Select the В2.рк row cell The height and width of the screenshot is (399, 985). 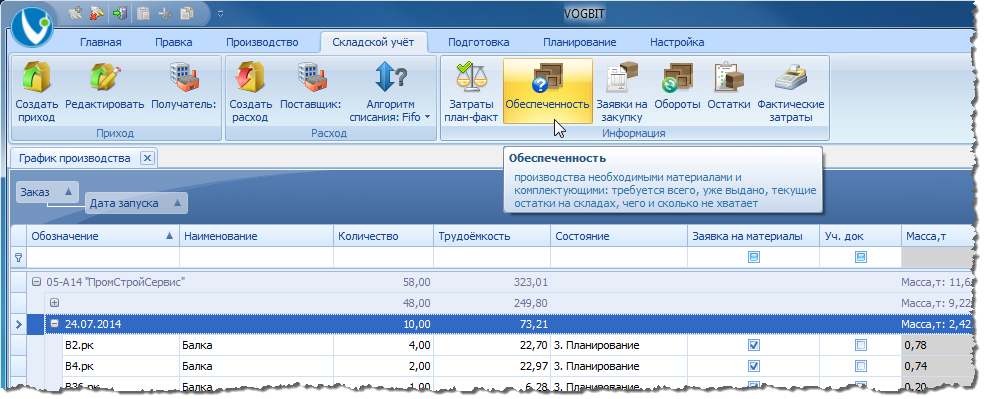point(120,345)
